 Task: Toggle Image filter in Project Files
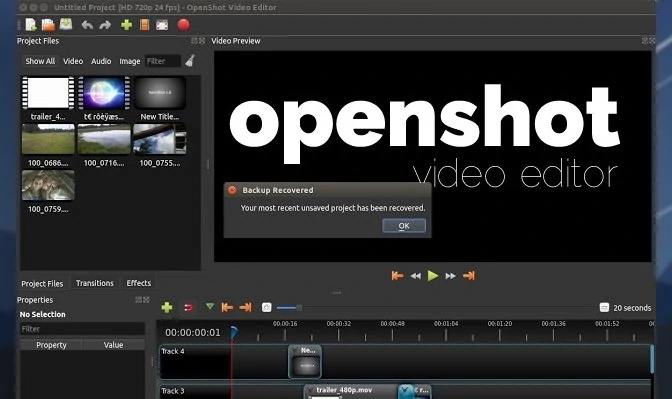coord(129,61)
